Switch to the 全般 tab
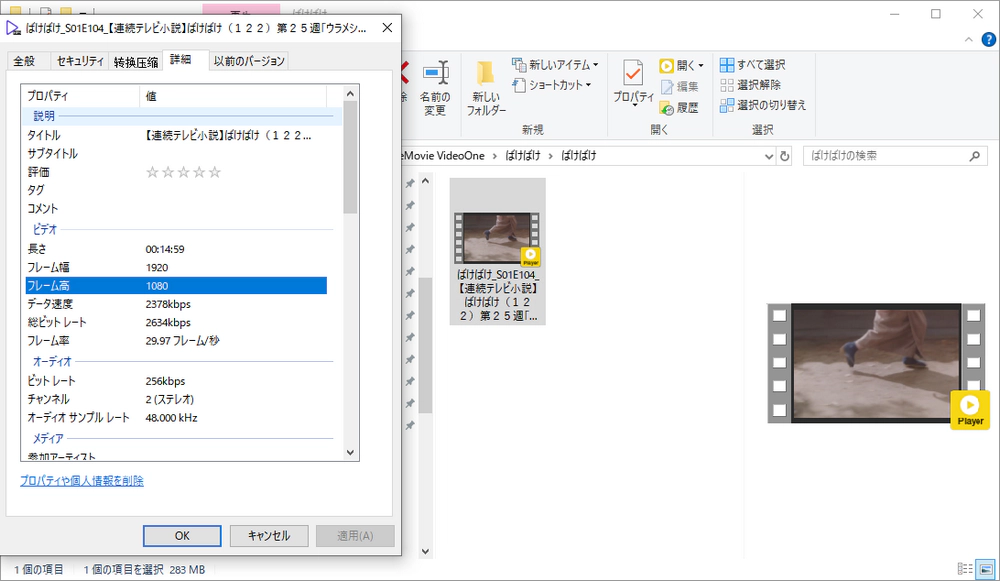Screen dimensions: 1000x581 tap(27, 60)
